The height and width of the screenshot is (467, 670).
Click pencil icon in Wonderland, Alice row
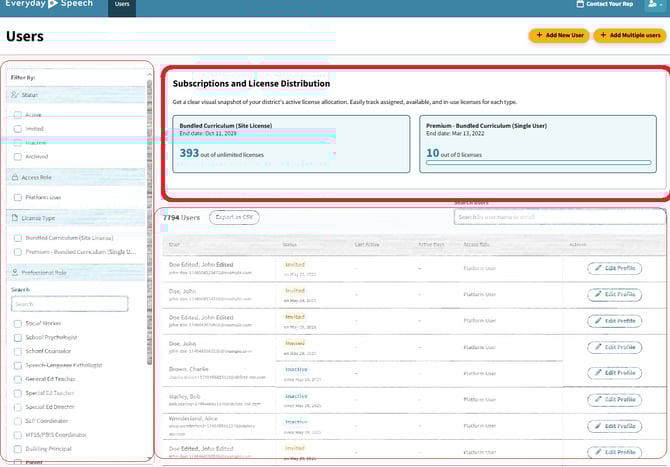598,426
